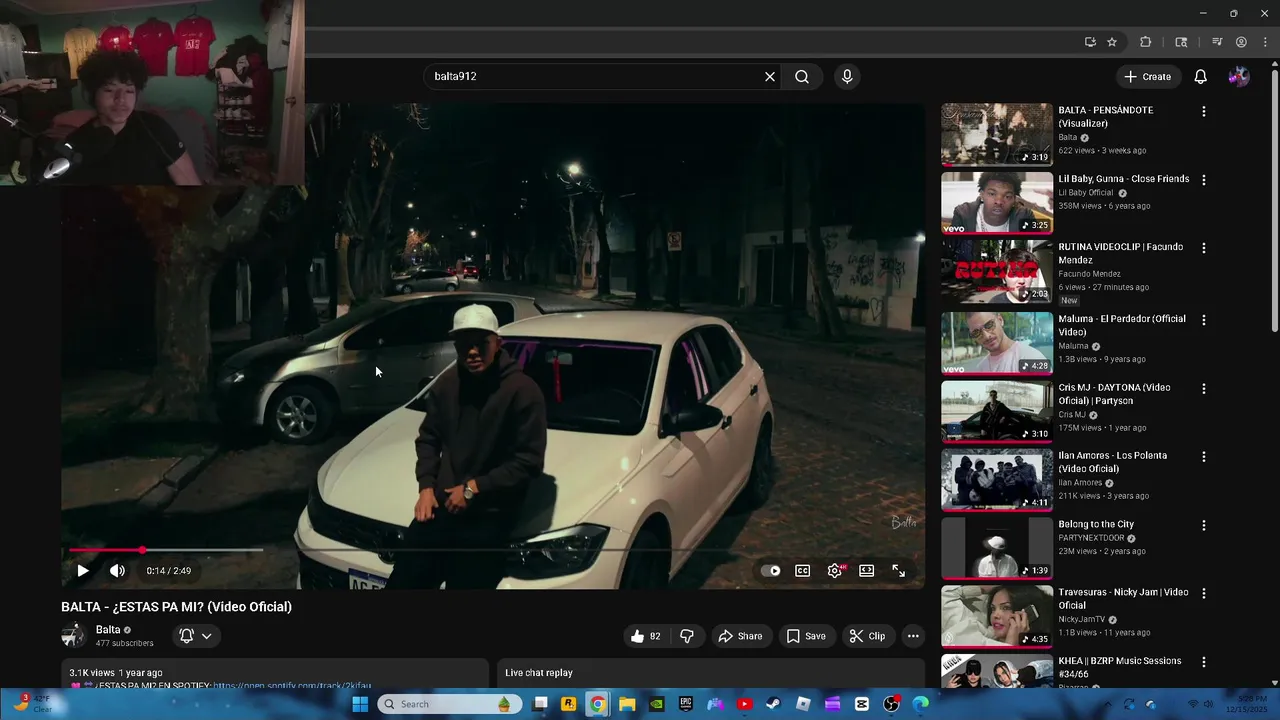1280x720 pixels.
Task: Open Ilan Amores Los Polenta title
Action: pos(1113,462)
